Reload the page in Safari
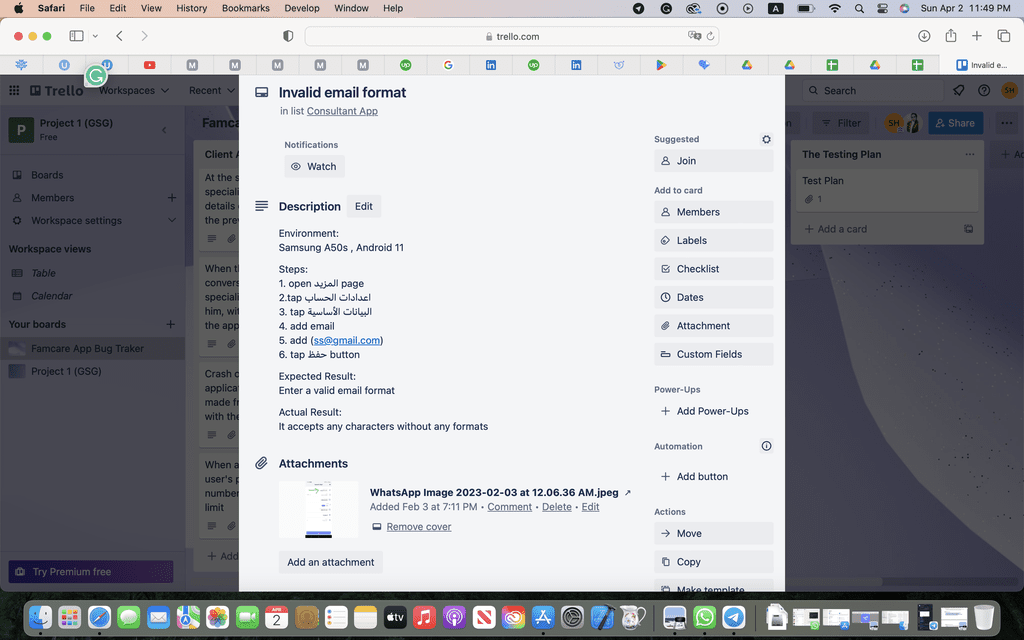 coord(711,36)
